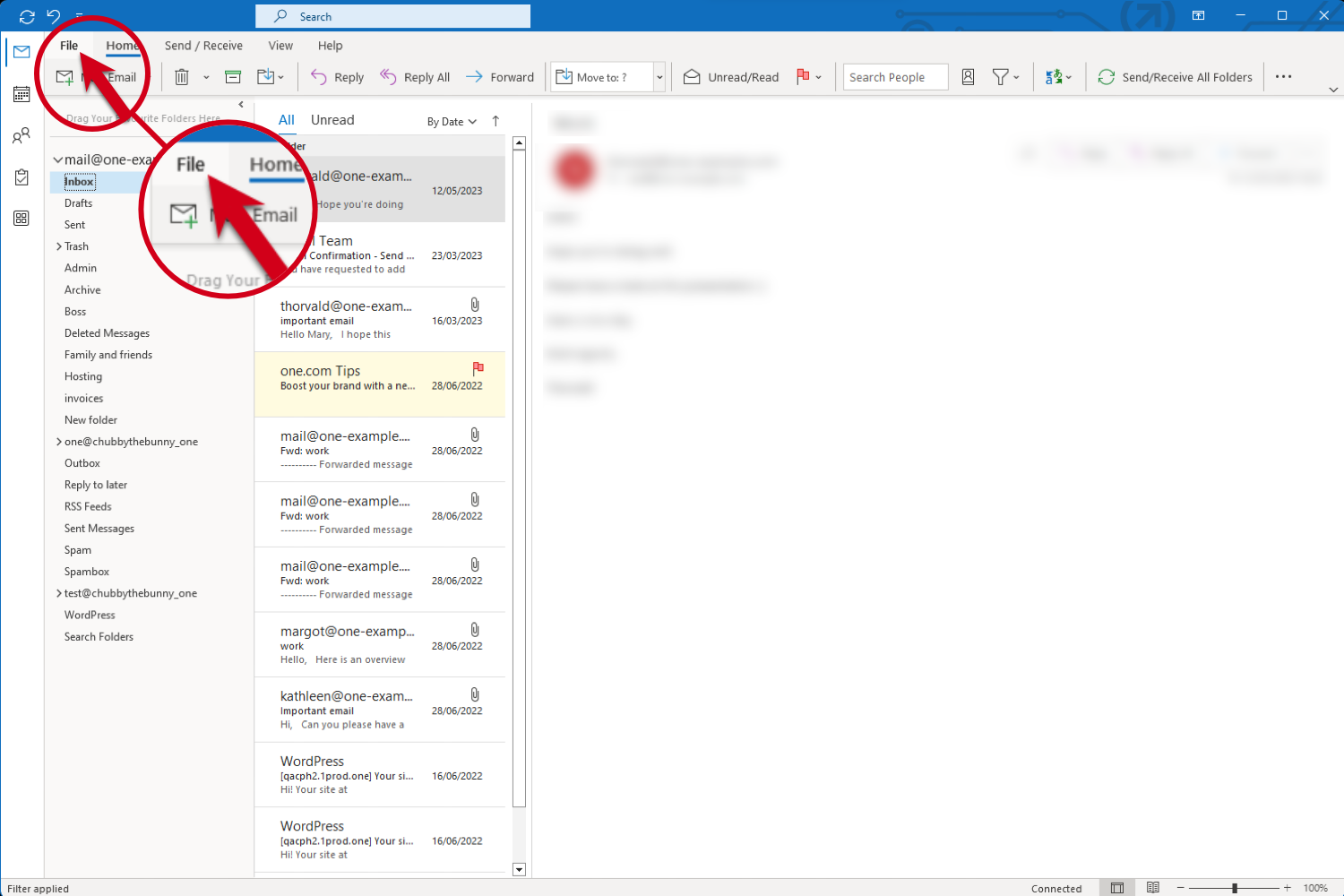The width and height of the screenshot is (1344, 896).
Task: Click inside the Search People field
Action: tap(894, 76)
